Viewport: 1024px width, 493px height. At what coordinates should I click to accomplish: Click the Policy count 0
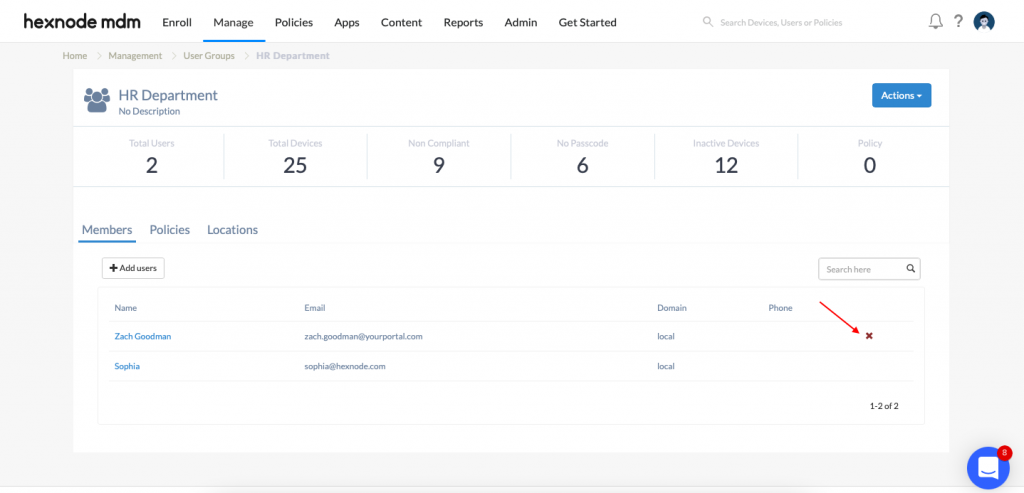tap(870, 165)
